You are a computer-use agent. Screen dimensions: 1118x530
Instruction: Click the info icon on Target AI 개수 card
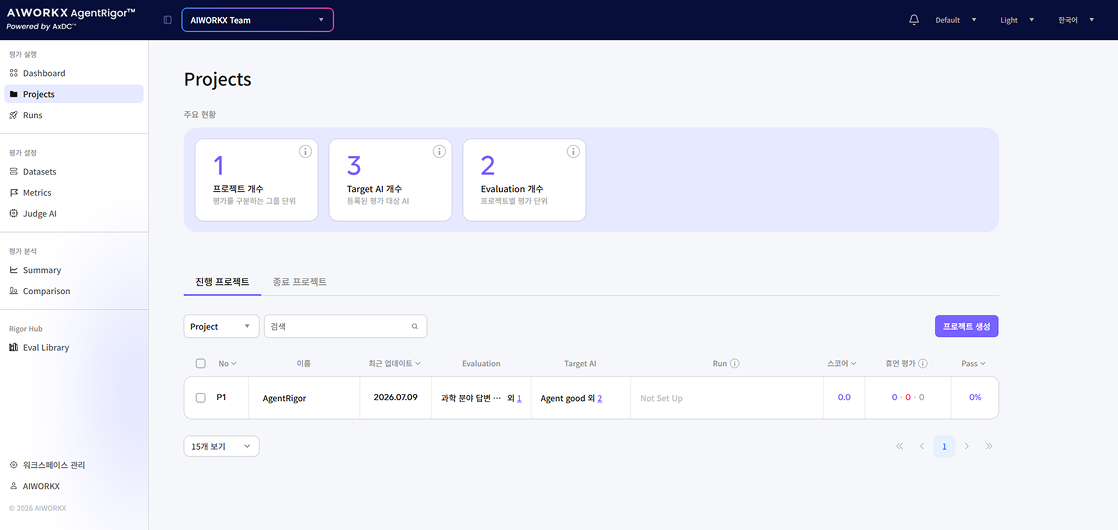point(439,151)
